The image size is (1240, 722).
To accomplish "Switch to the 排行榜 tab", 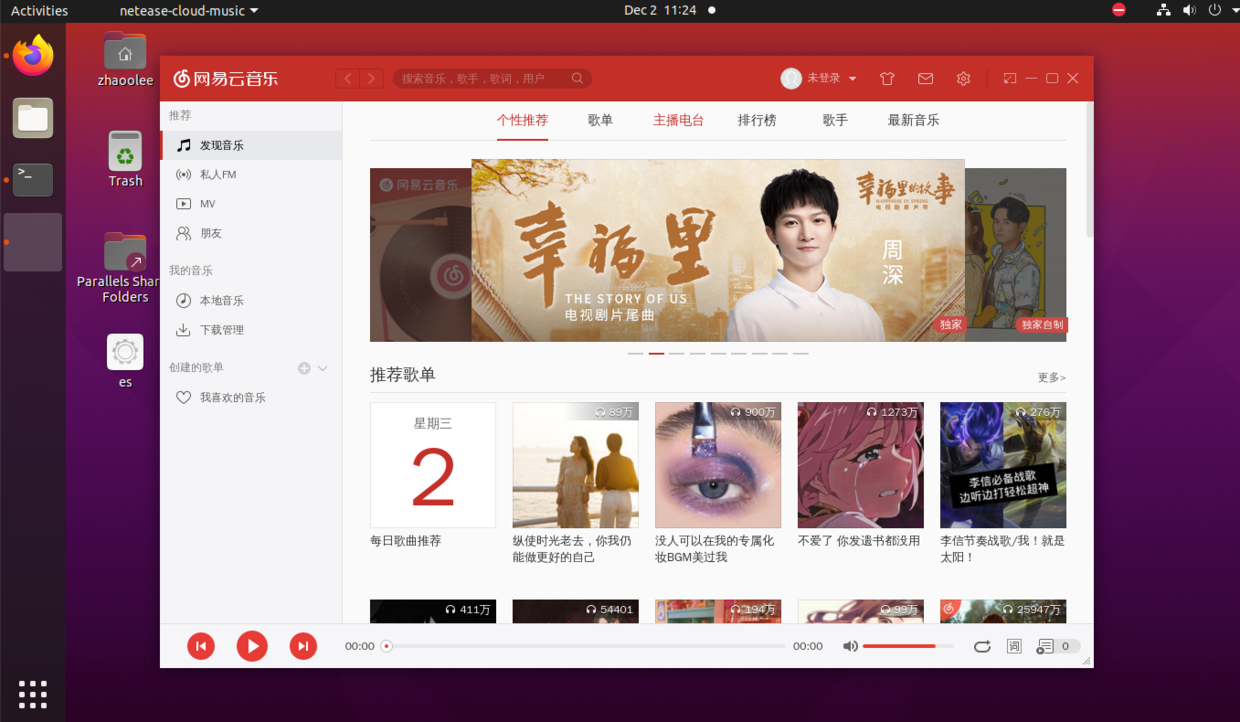I will click(x=757, y=119).
